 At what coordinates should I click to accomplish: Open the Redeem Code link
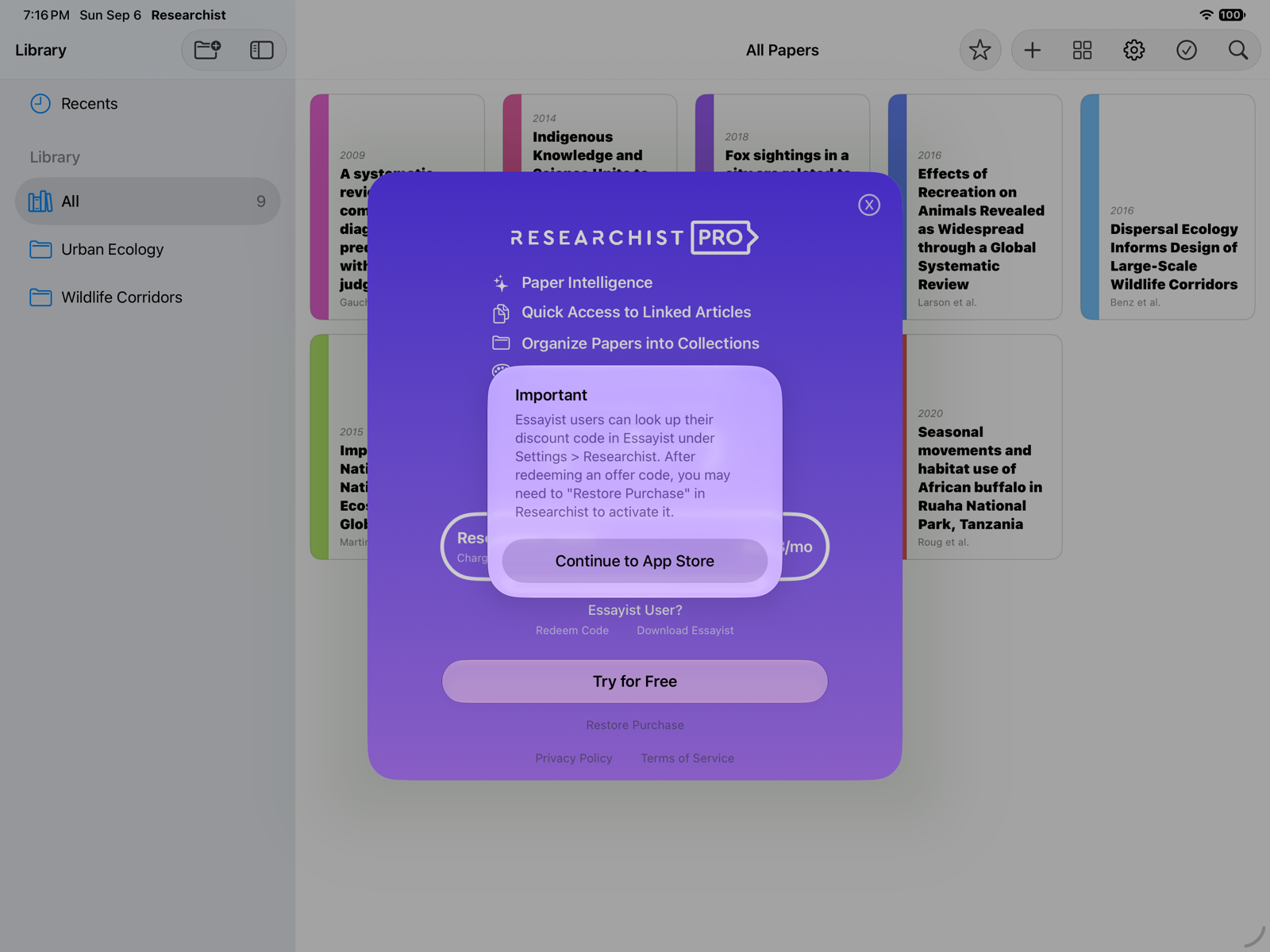click(x=572, y=631)
